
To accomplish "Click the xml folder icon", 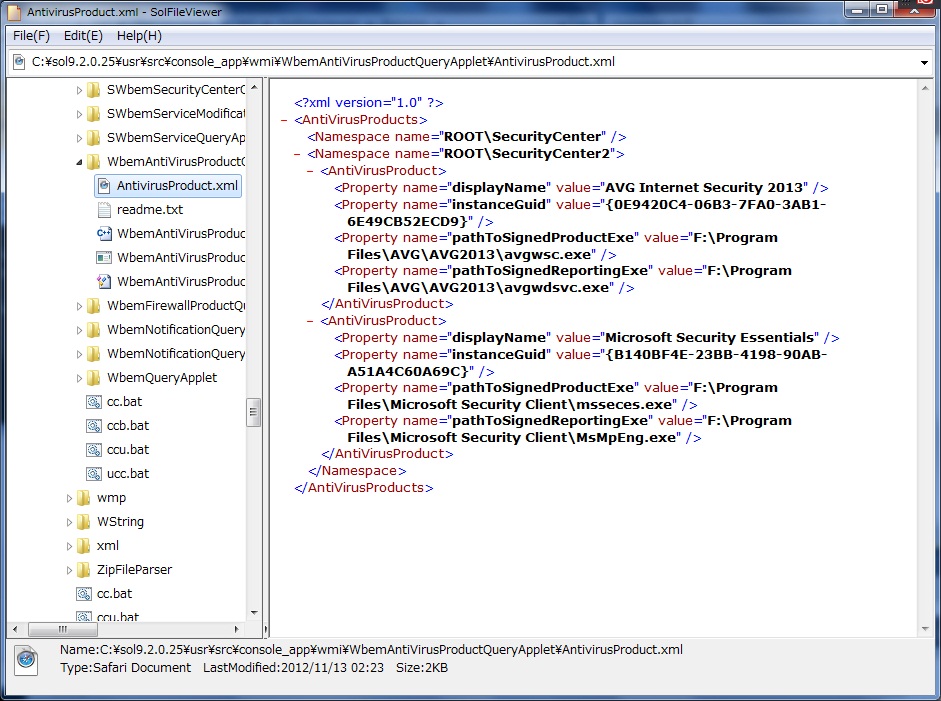I will coord(83,546).
